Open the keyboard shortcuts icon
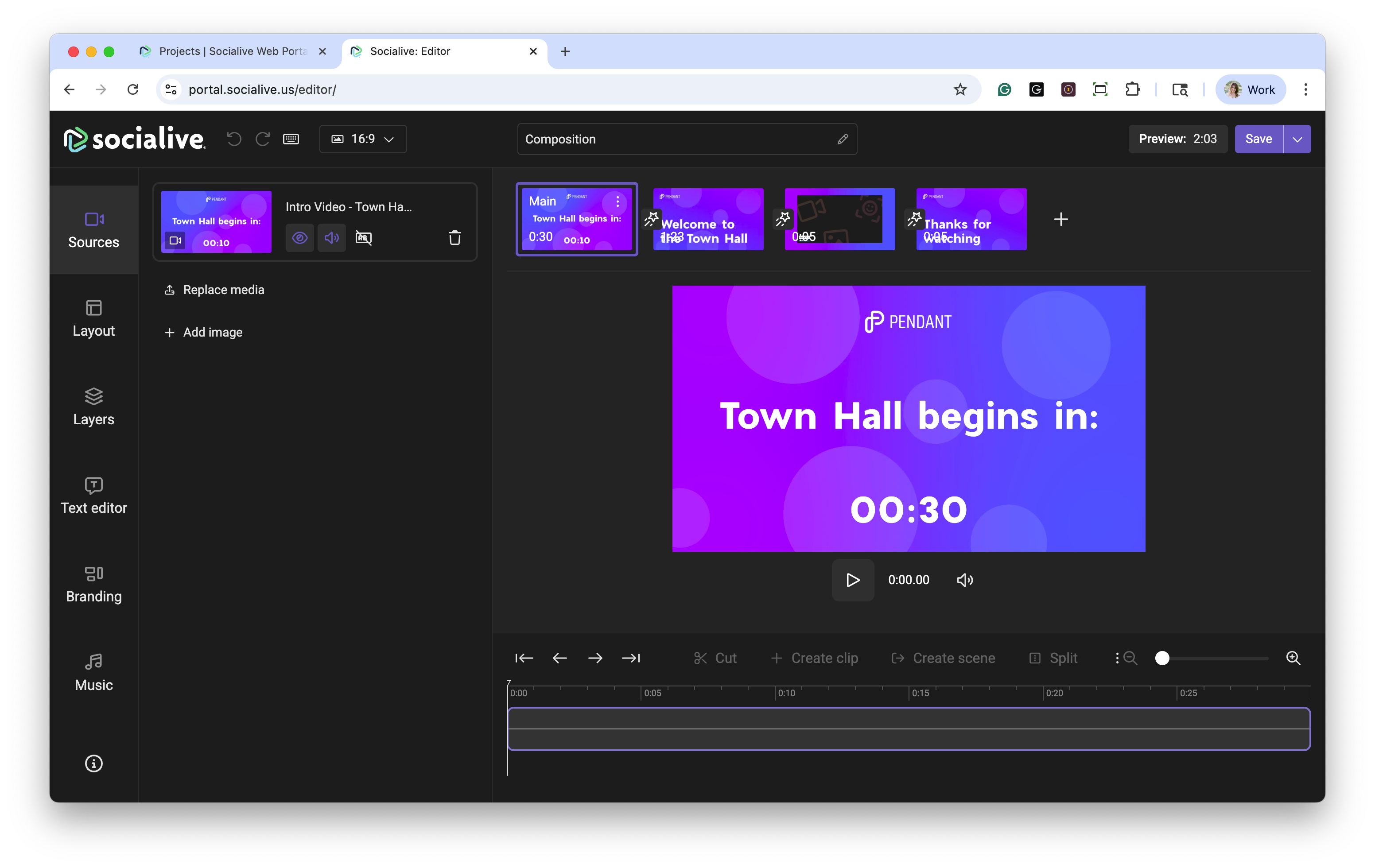This screenshot has height=868, width=1375. coord(291,139)
